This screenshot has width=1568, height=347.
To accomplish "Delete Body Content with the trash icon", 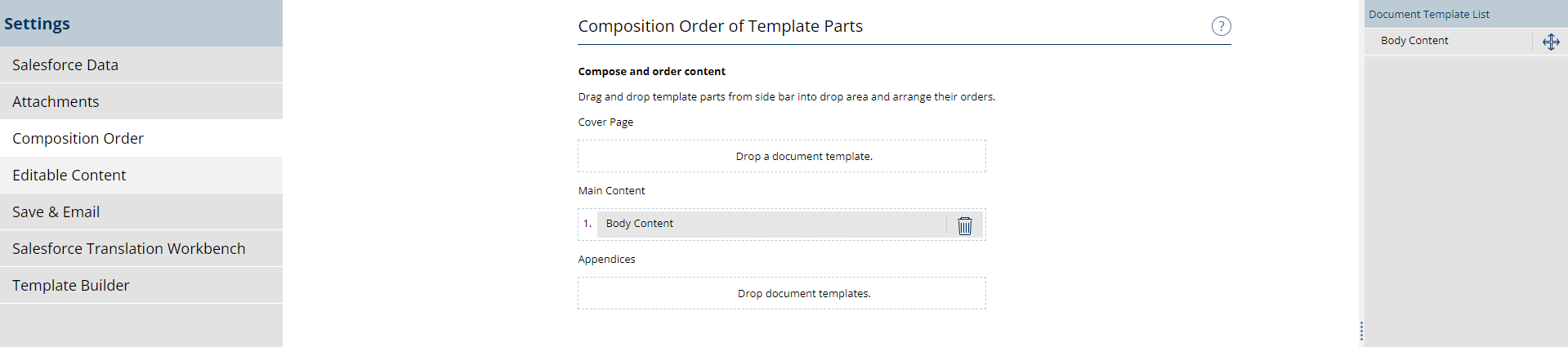I will (965, 225).
